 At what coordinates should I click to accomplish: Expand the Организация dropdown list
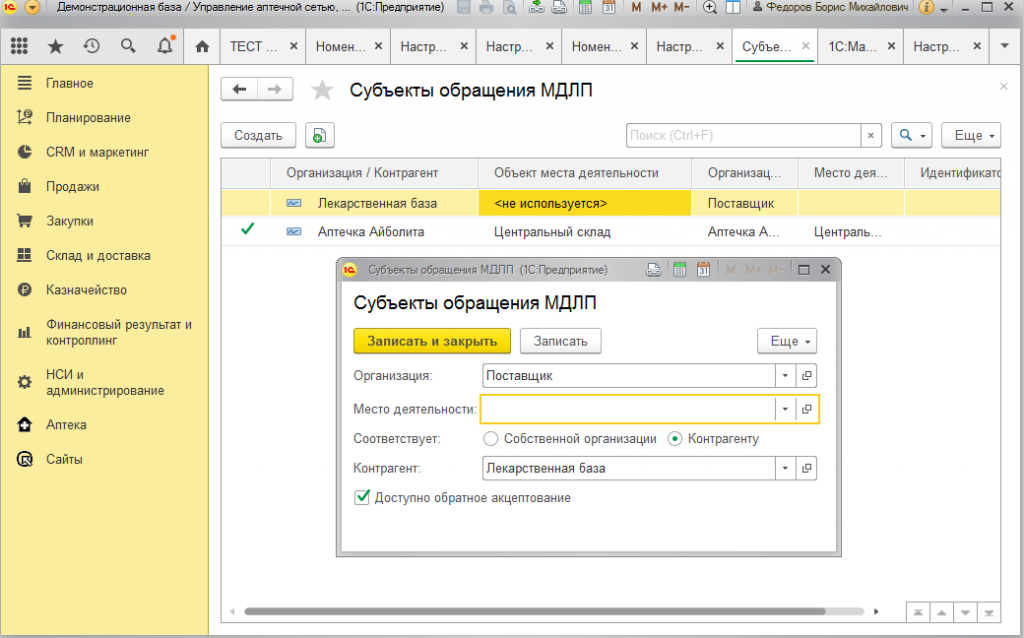click(x=785, y=375)
